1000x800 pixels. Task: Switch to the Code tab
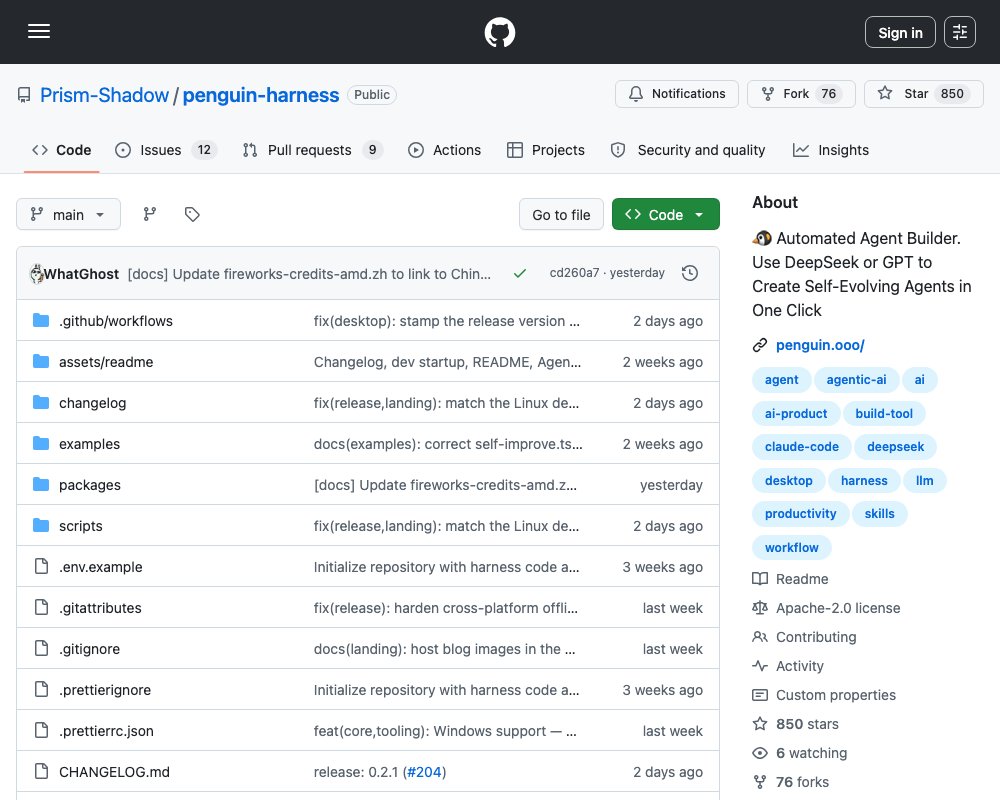(x=62, y=150)
